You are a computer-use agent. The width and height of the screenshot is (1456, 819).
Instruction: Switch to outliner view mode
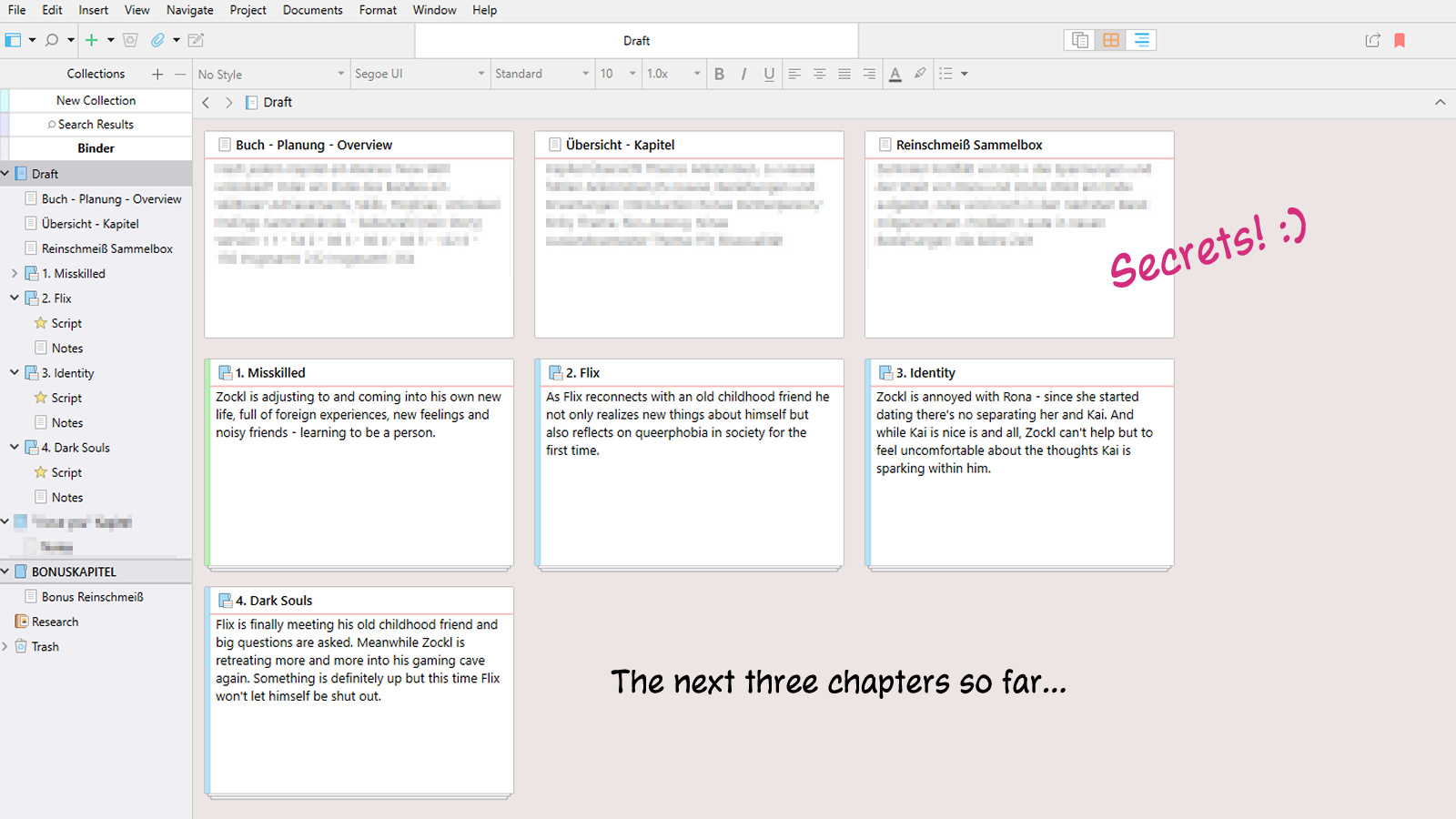click(x=1141, y=40)
